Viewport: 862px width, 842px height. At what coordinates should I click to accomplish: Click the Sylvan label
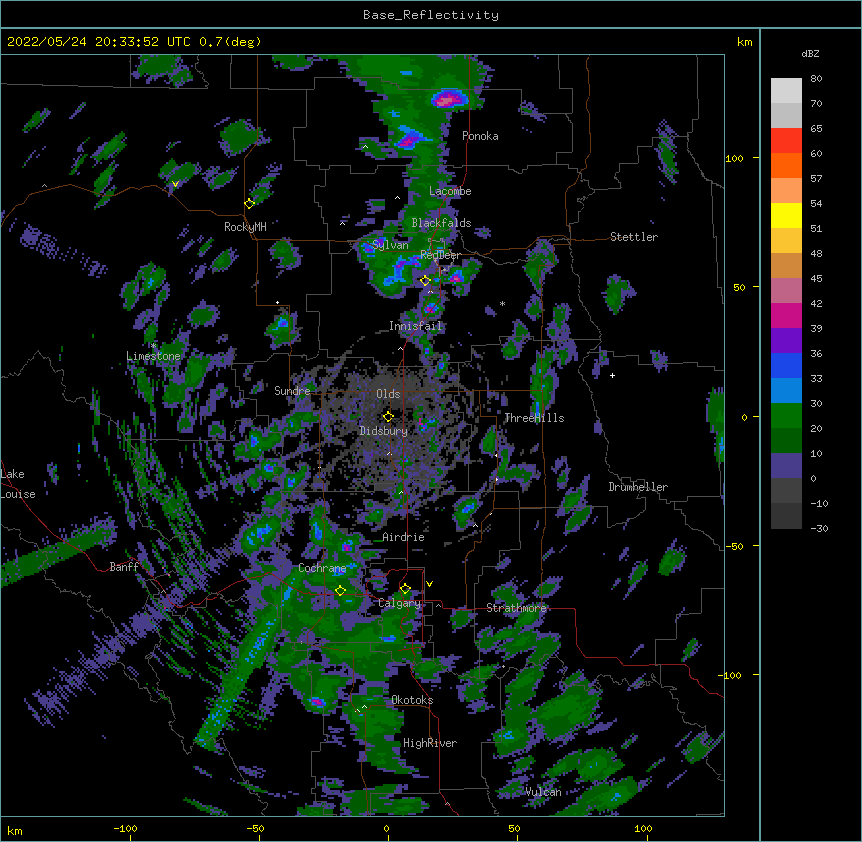pos(390,245)
